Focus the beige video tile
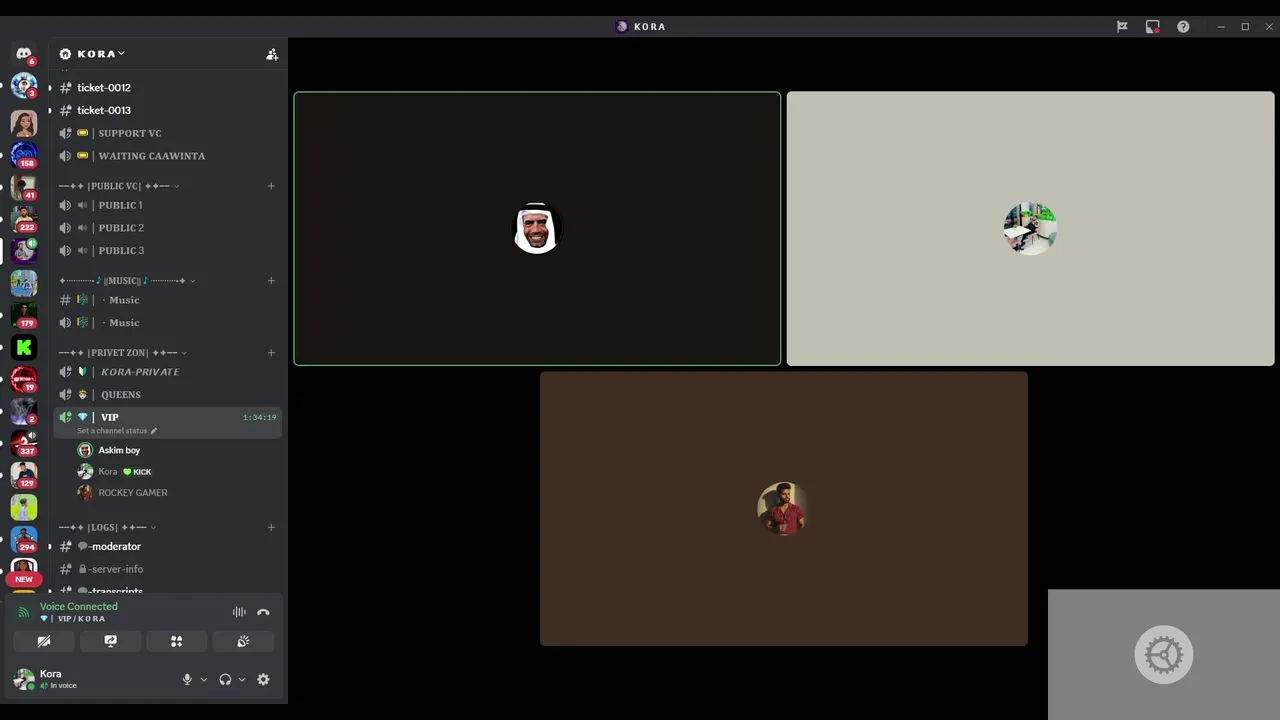This screenshot has width=1280, height=720. tap(1030, 229)
